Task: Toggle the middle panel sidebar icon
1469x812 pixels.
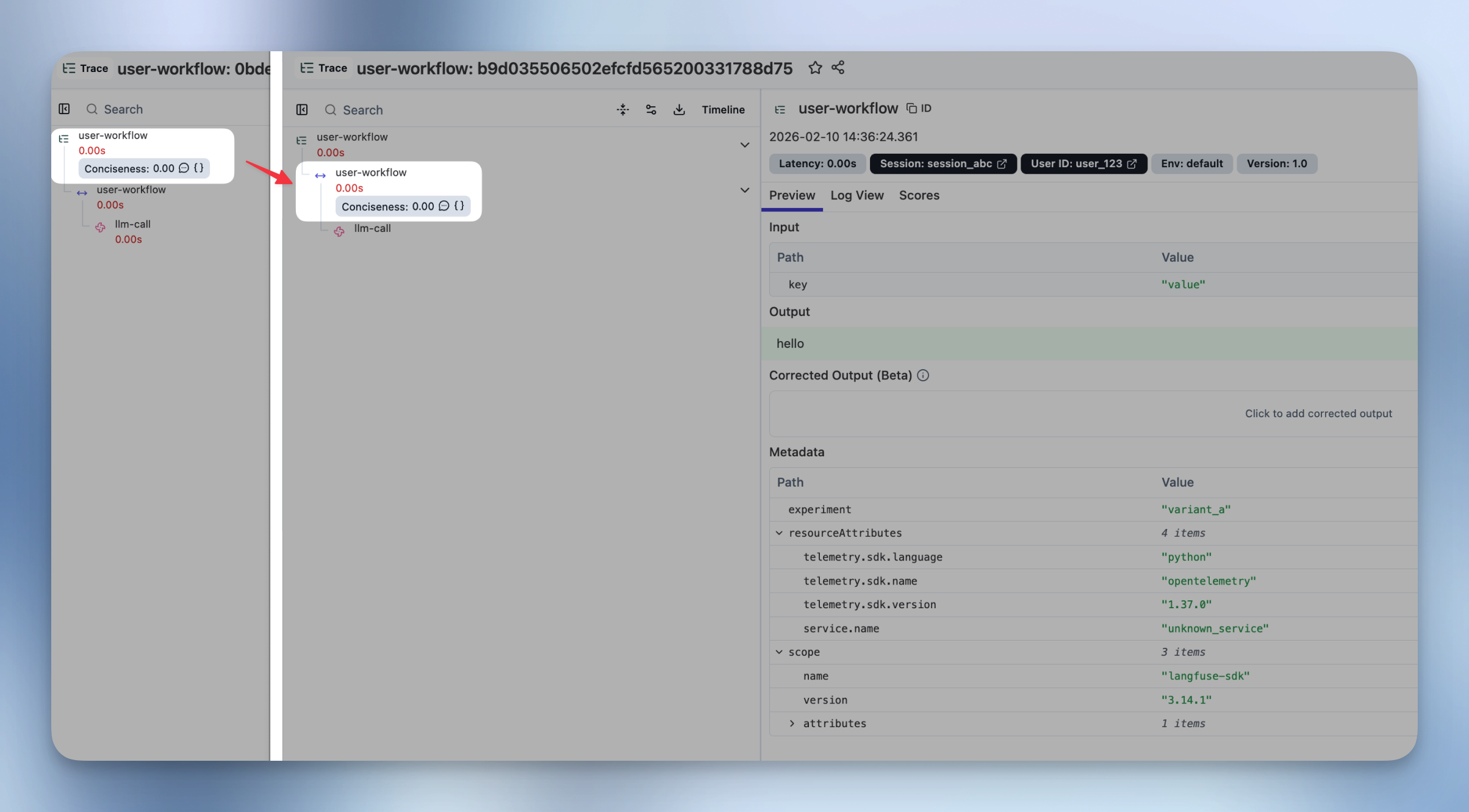Action: 302,110
